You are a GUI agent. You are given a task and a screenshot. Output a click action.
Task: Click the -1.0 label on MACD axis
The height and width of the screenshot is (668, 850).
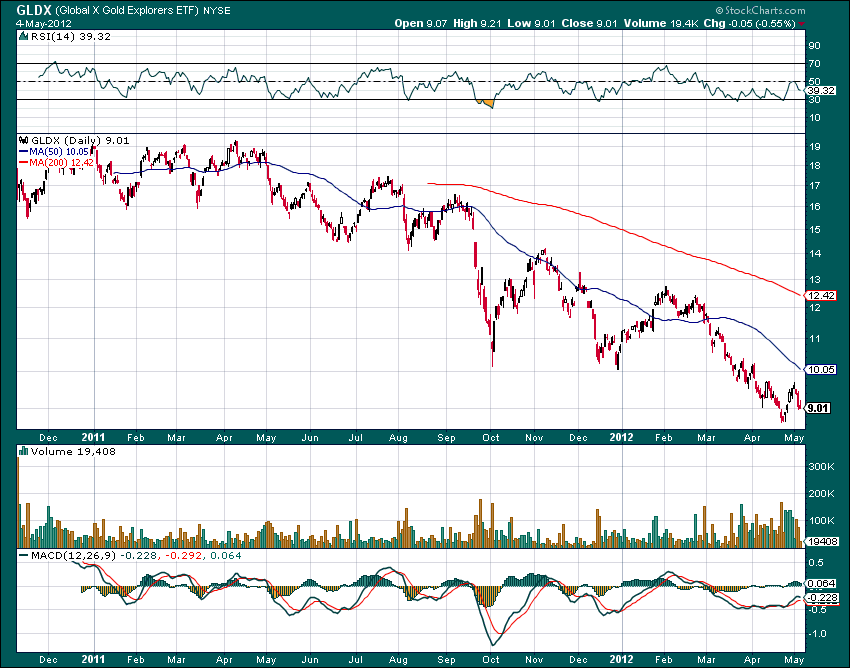[818, 634]
